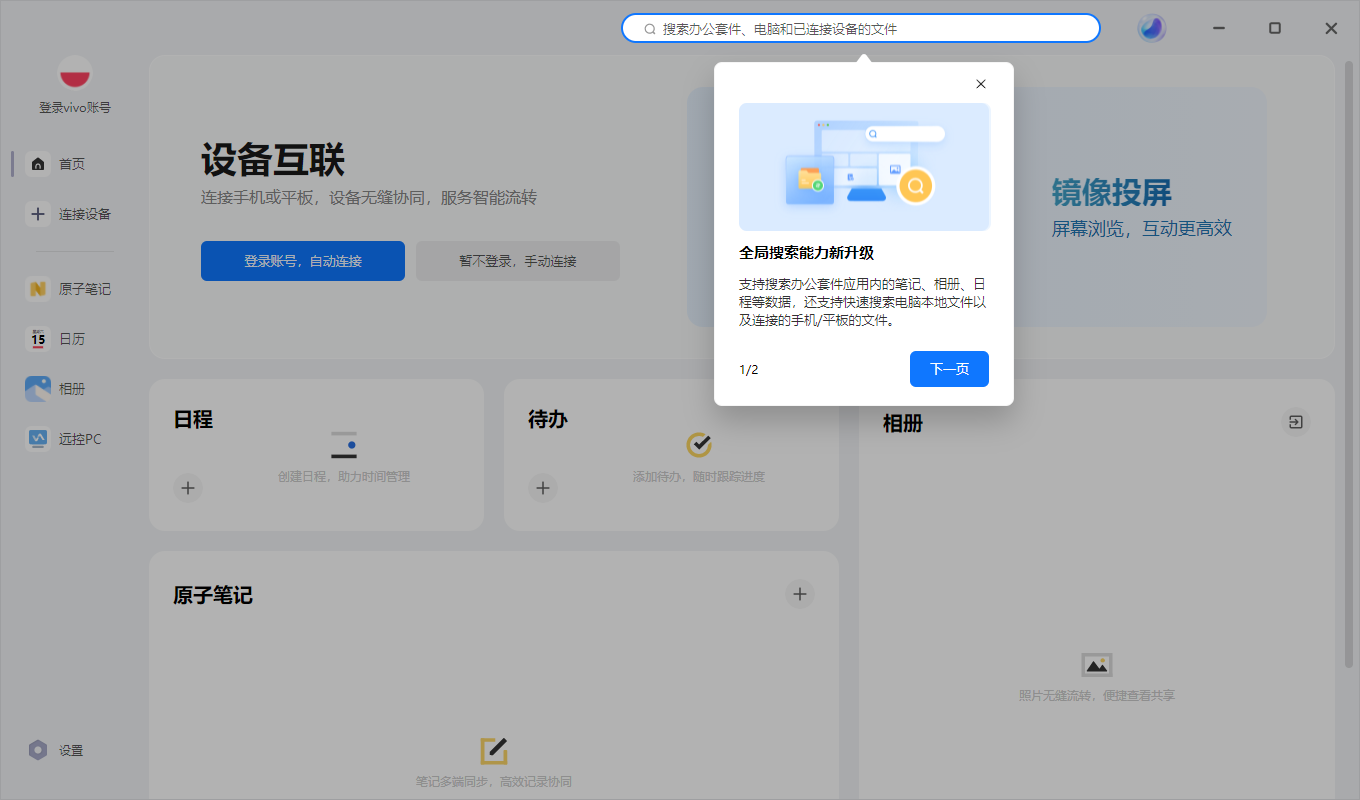The height and width of the screenshot is (800, 1360).
Task: Click the popup search illustration image
Action: point(864,167)
